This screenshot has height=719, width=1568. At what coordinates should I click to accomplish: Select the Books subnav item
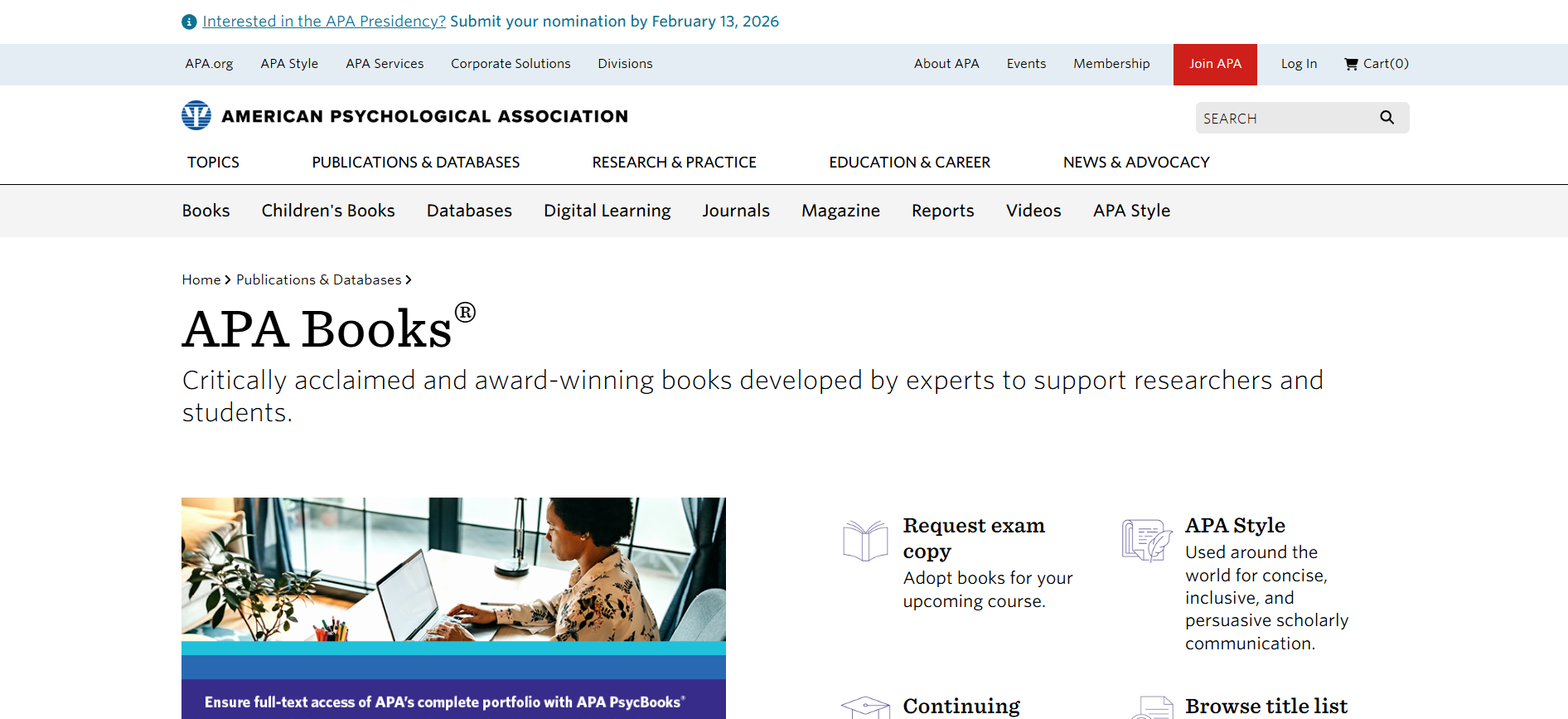tap(206, 211)
